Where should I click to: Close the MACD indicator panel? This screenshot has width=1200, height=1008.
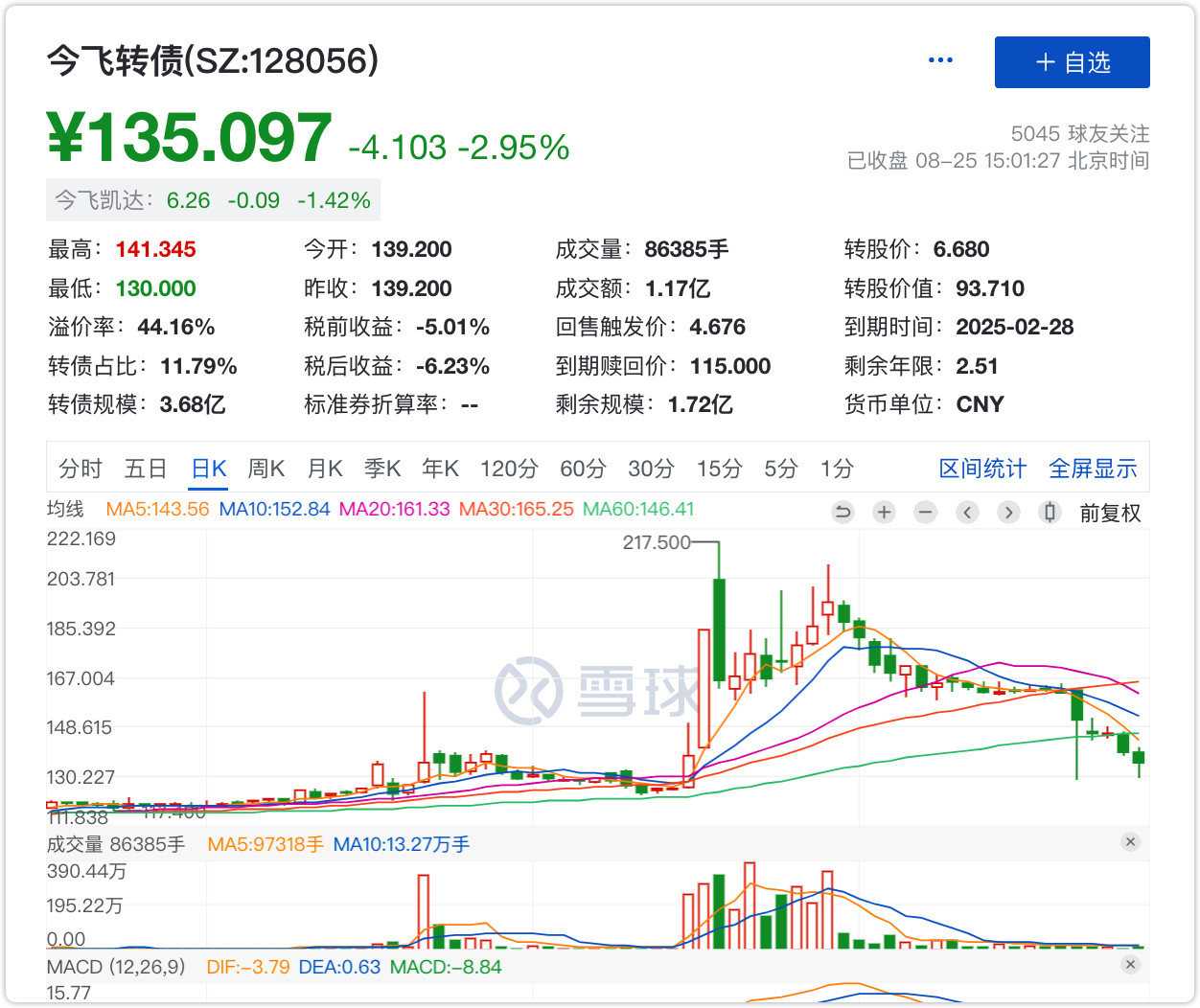pos(1130,965)
